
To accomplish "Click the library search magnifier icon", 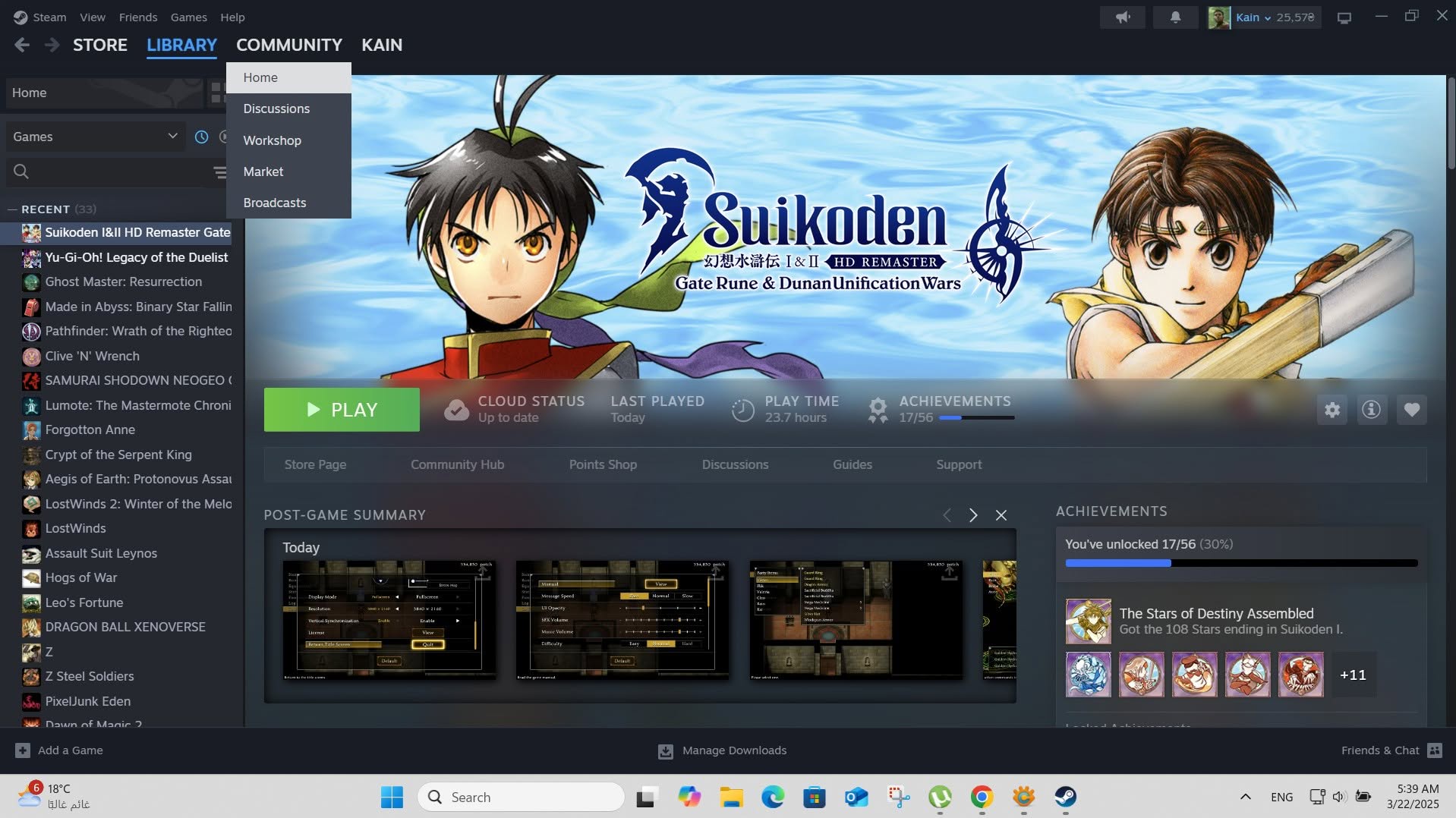I will (21, 171).
